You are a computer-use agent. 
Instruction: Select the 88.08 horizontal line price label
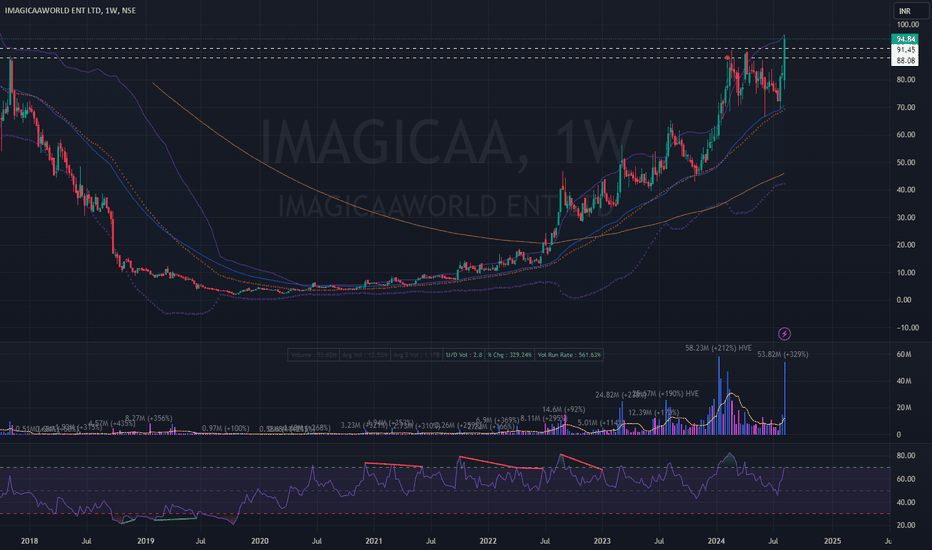(905, 61)
